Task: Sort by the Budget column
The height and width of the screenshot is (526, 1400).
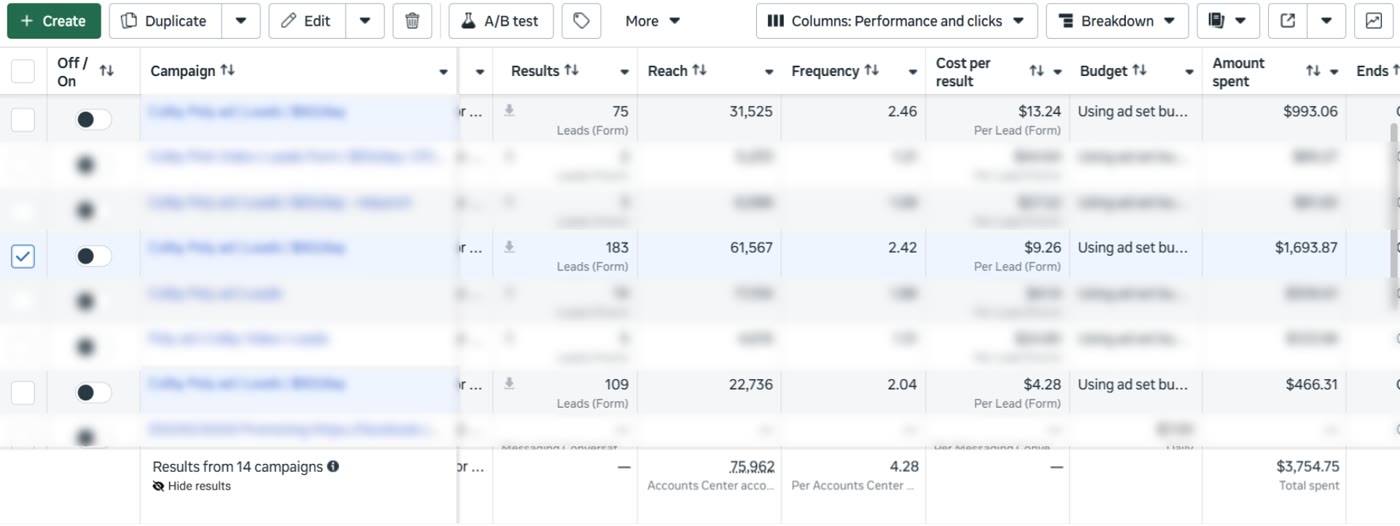Action: pyautogui.click(x=1139, y=71)
